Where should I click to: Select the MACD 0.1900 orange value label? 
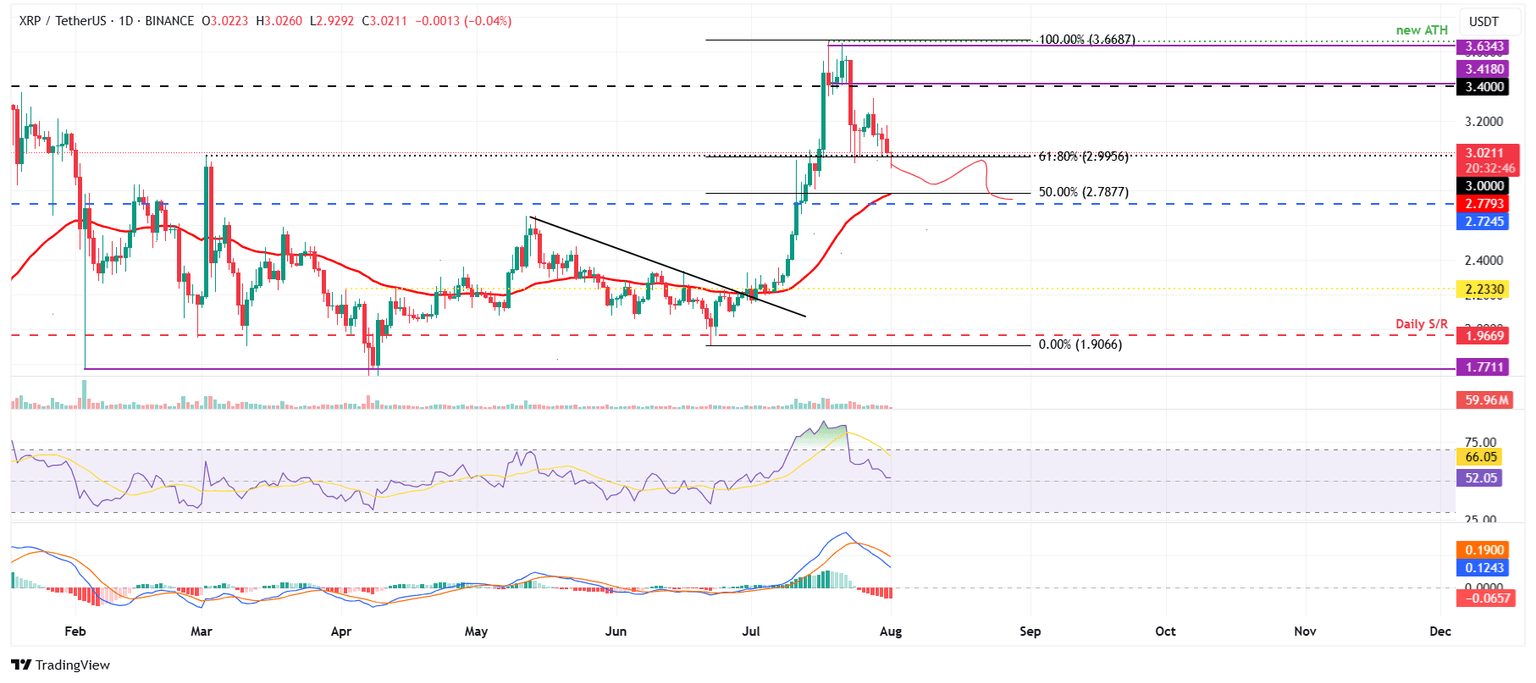tap(1485, 548)
